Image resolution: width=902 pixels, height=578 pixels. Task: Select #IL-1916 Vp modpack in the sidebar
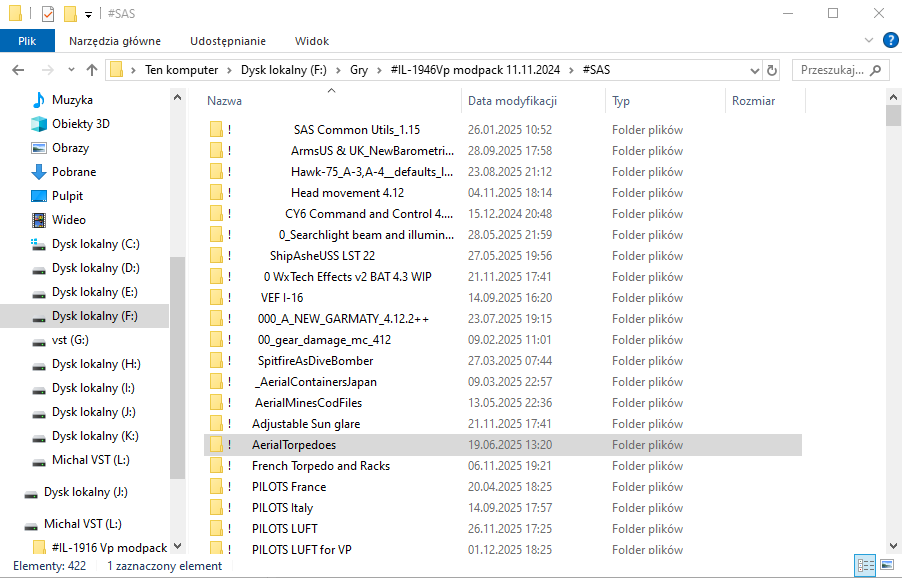tap(109, 548)
